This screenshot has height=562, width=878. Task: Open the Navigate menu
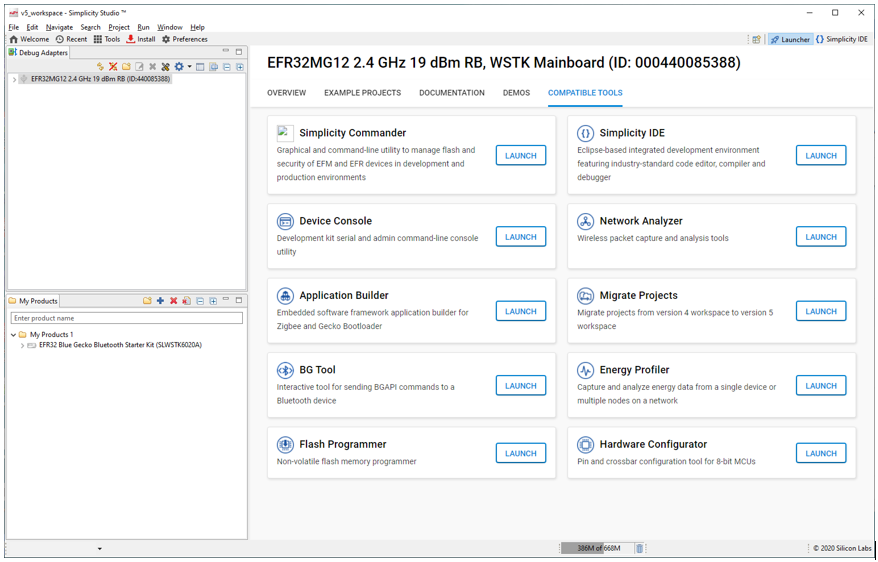tap(59, 27)
